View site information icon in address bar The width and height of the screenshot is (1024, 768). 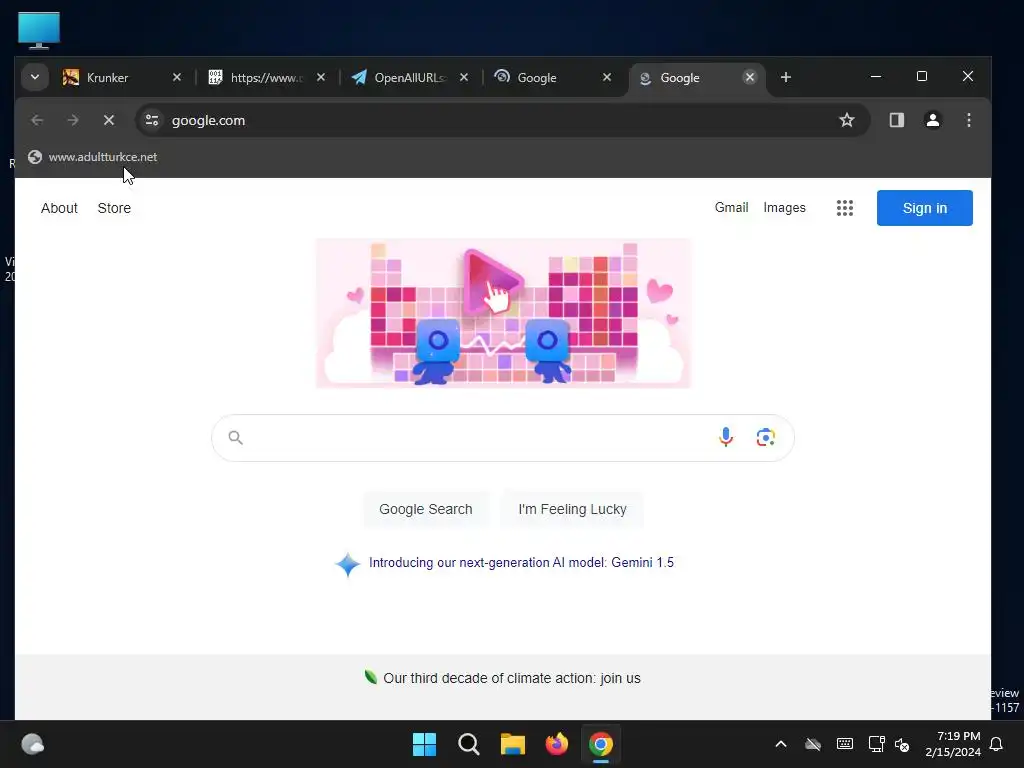pyautogui.click(x=152, y=120)
